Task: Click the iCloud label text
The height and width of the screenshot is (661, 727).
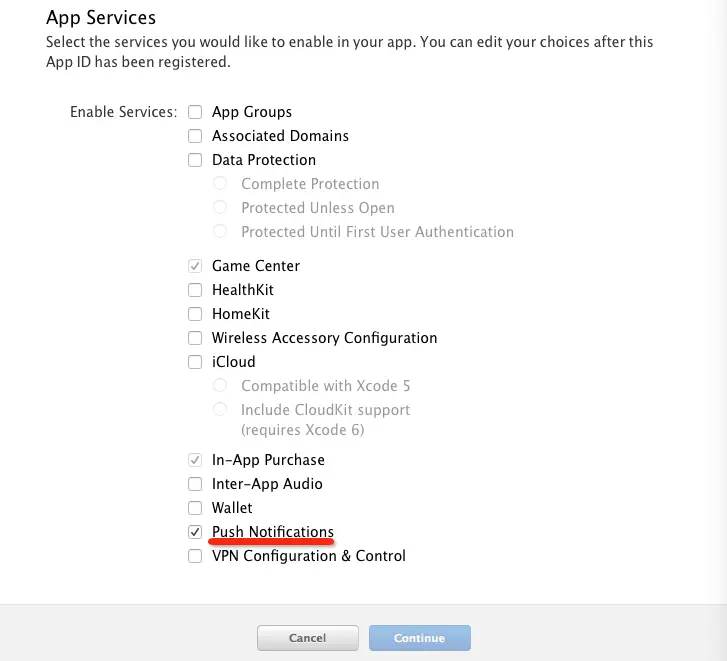Action: (x=234, y=362)
